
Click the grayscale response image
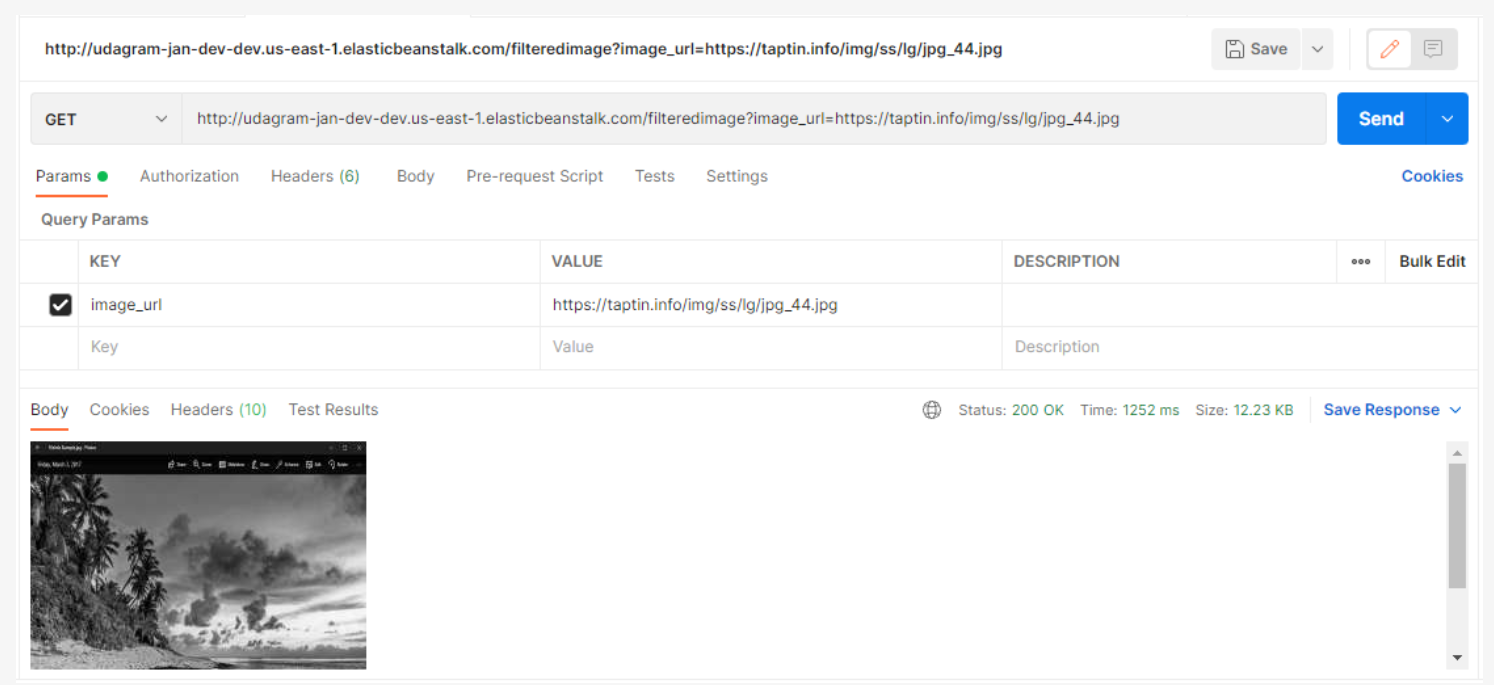coord(198,555)
